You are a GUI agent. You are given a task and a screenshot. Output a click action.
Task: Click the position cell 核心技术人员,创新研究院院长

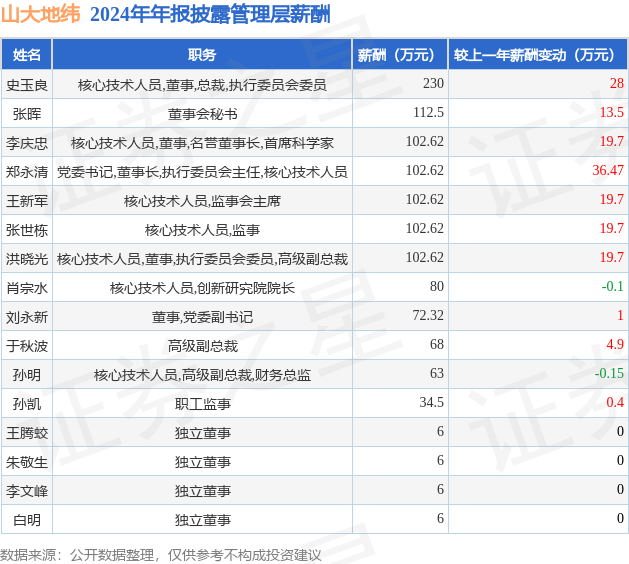pyautogui.click(x=203, y=288)
